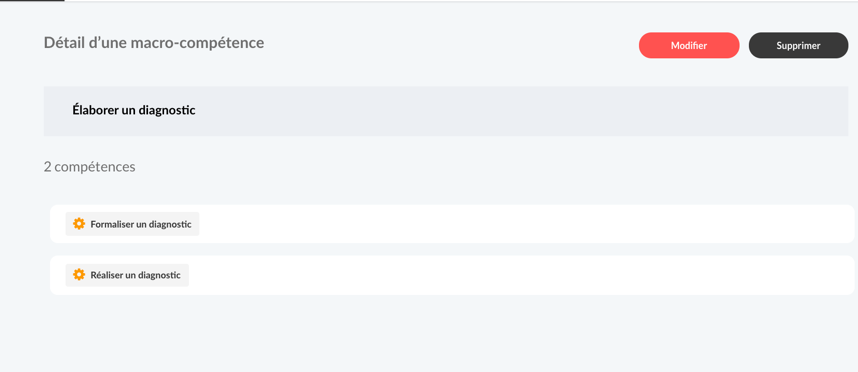Image resolution: width=858 pixels, height=372 pixels.
Task: Click the Détail d'une macro-compétence heading
Action: tap(154, 43)
